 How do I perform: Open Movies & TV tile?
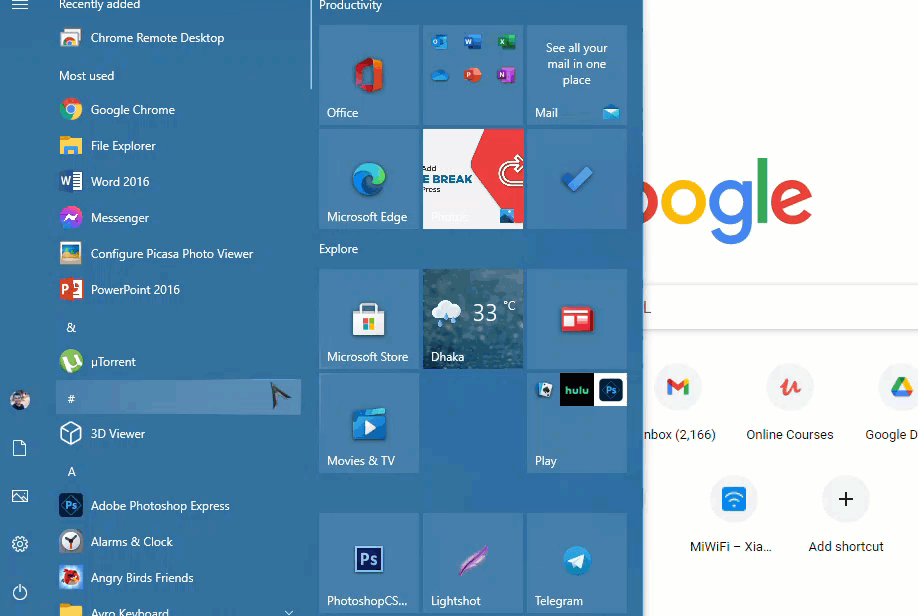[x=369, y=423]
